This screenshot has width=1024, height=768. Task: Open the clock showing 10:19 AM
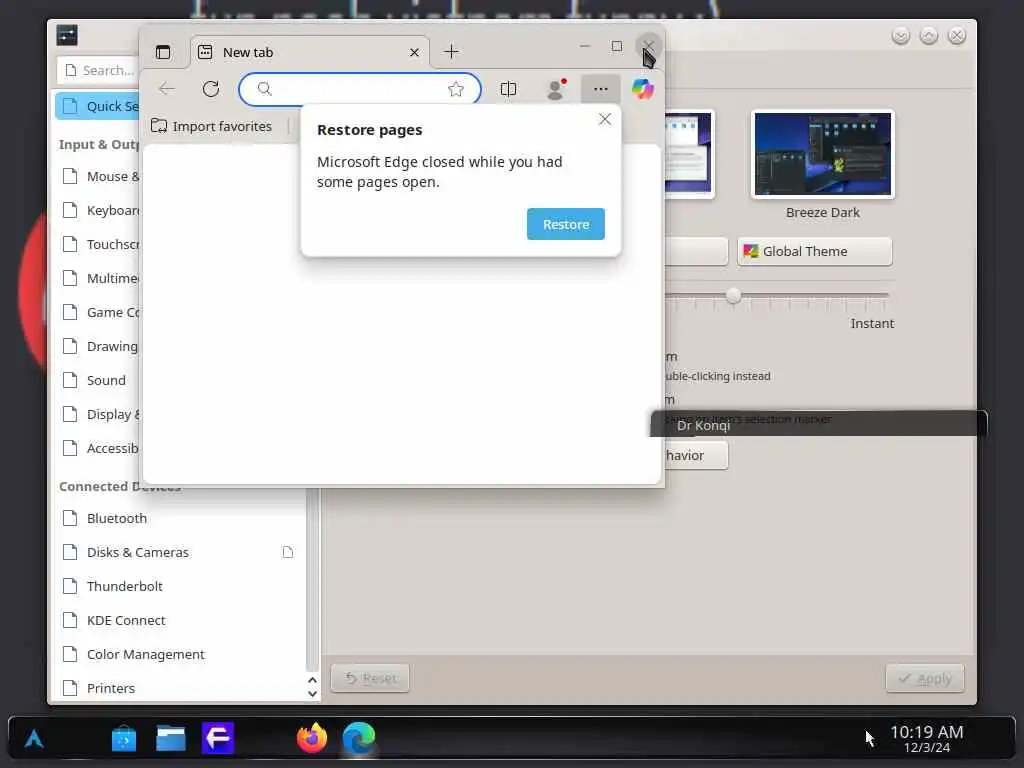coord(926,739)
